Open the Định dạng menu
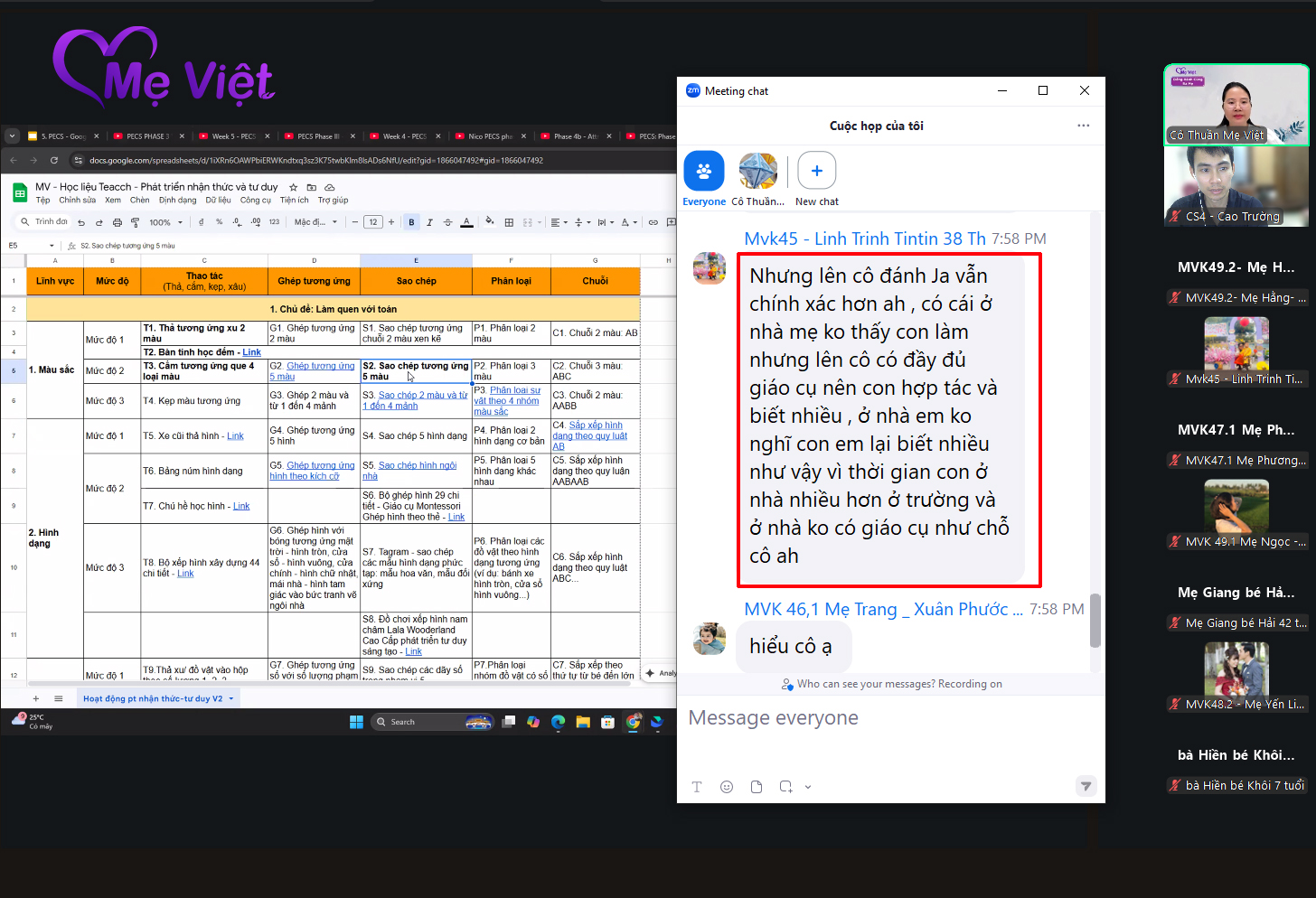Image resolution: width=1316 pixels, height=898 pixels. (177, 201)
